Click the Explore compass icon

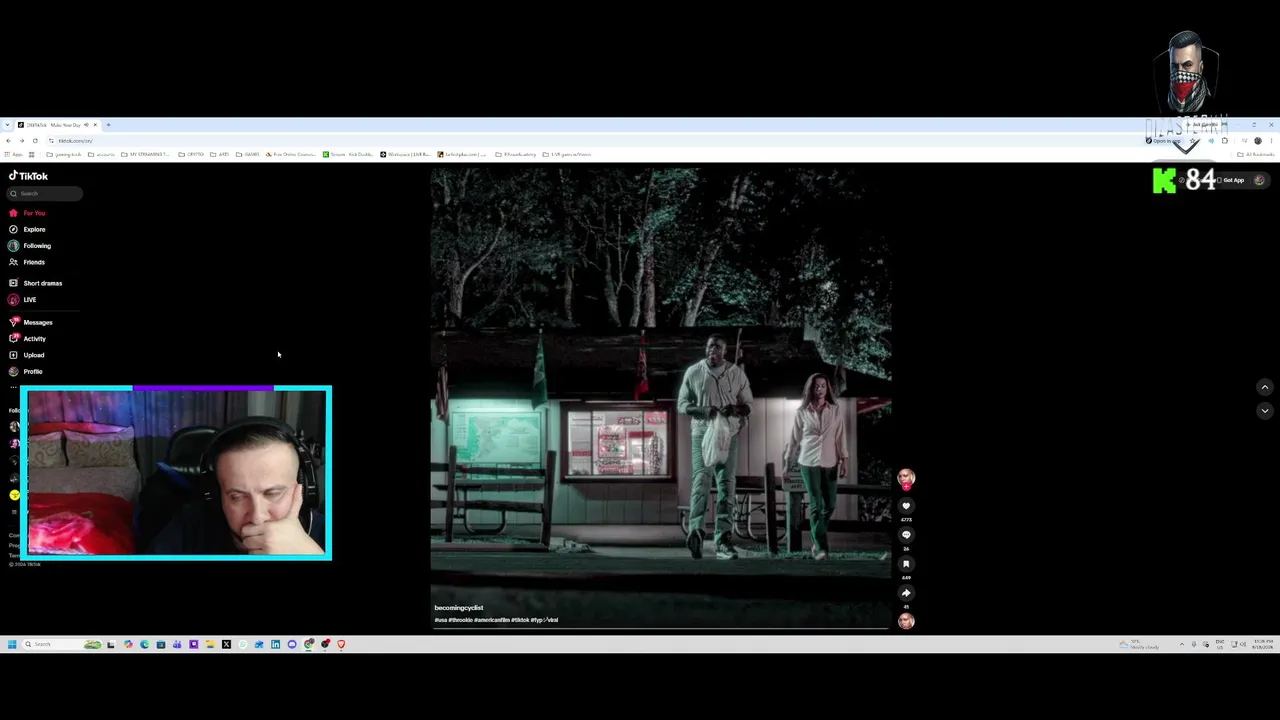coord(13,229)
